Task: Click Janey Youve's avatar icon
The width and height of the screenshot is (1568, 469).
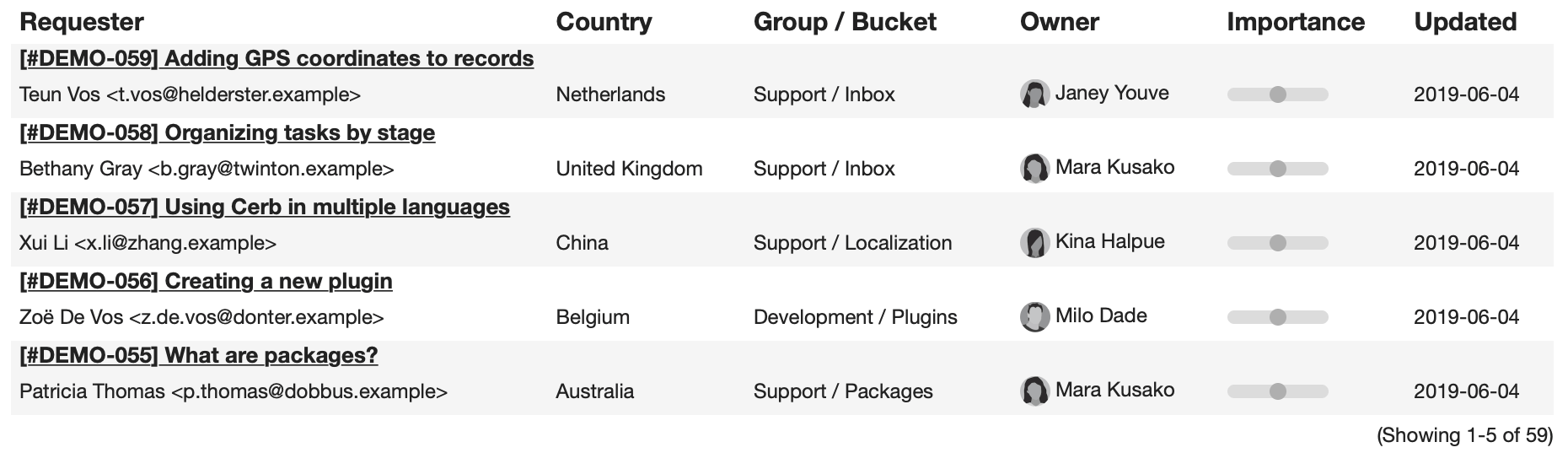Action: point(1034,94)
